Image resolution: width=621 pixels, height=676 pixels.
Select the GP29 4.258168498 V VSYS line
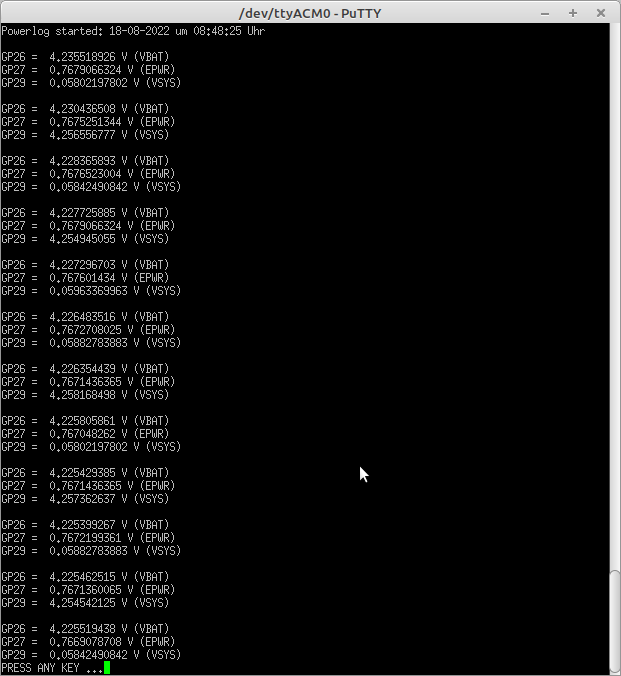[x=85, y=395]
